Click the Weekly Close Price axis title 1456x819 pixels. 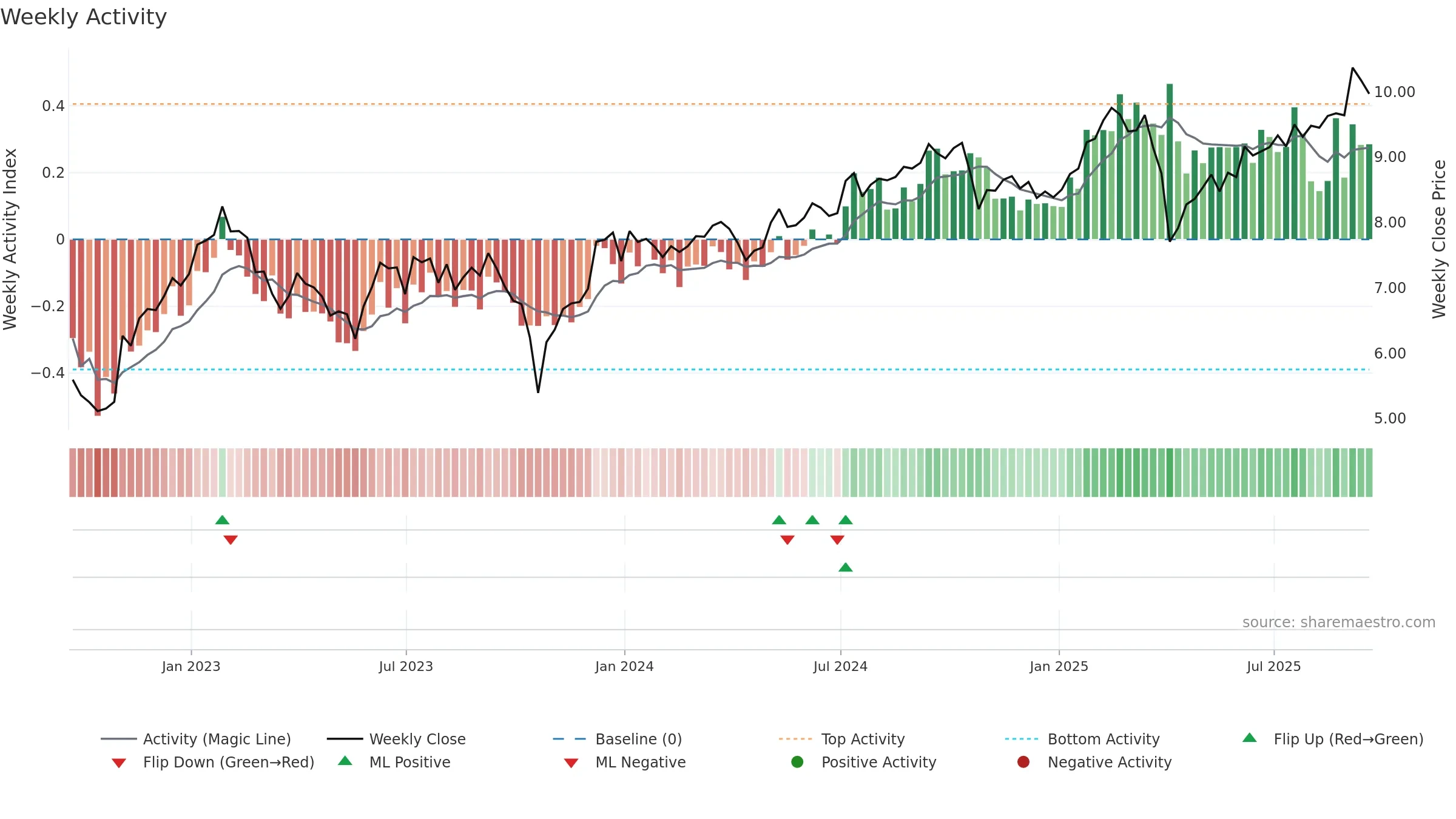tap(1439, 239)
